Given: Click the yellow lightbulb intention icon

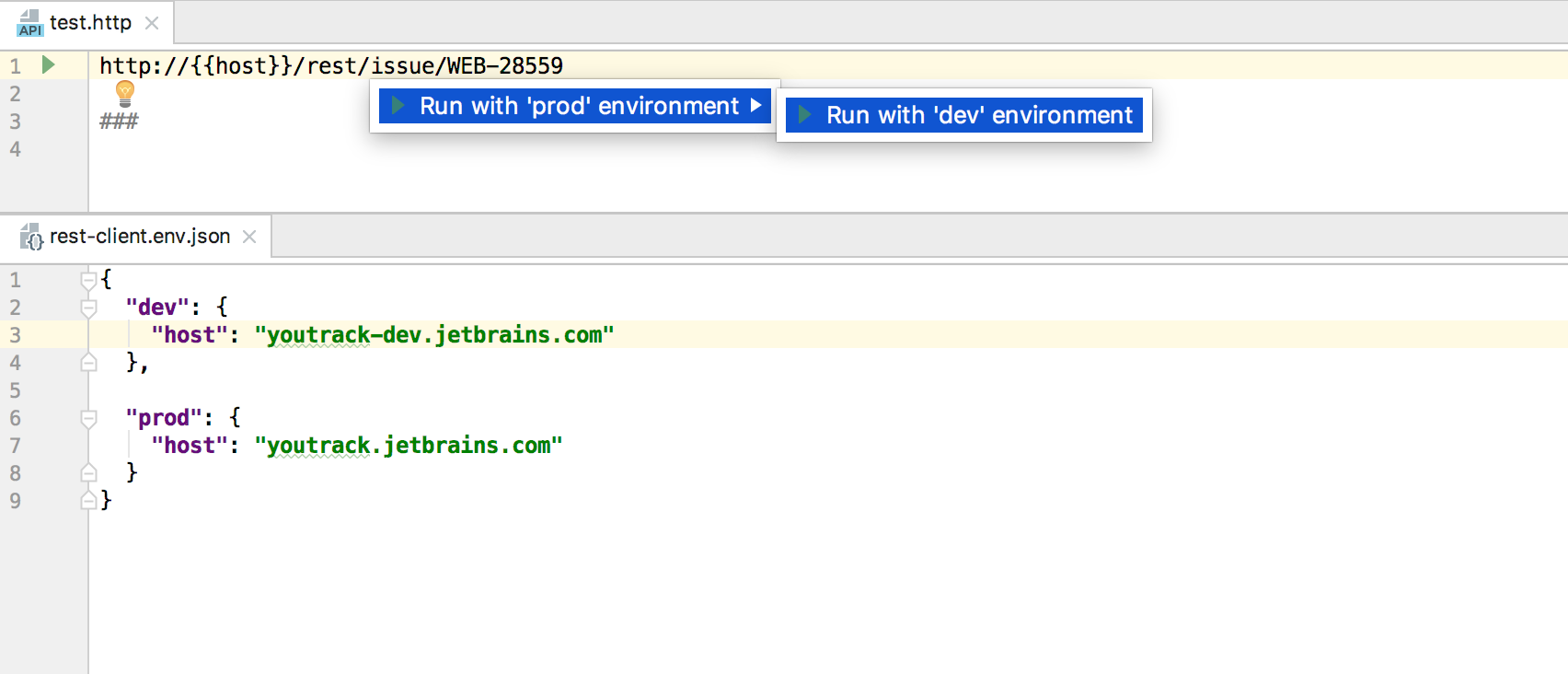Looking at the screenshot, I should [x=125, y=93].
